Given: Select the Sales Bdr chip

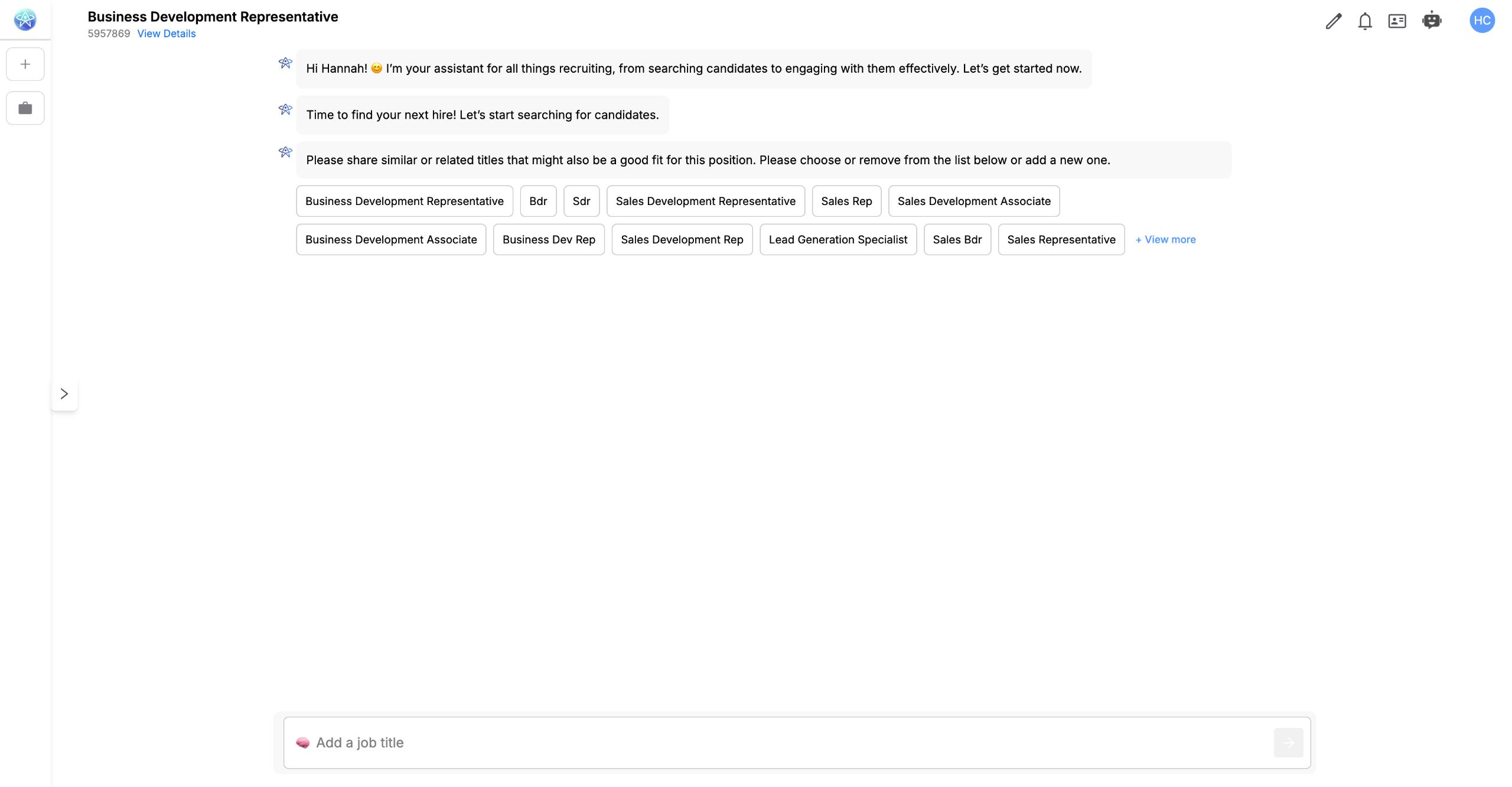Looking at the screenshot, I should point(957,239).
